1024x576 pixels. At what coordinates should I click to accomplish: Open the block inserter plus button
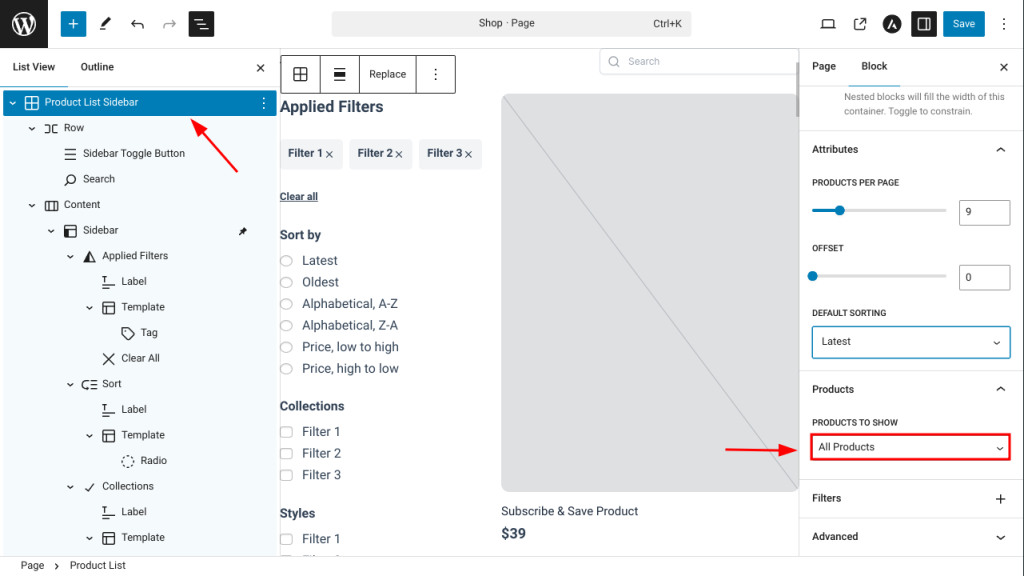click(73, 24)
